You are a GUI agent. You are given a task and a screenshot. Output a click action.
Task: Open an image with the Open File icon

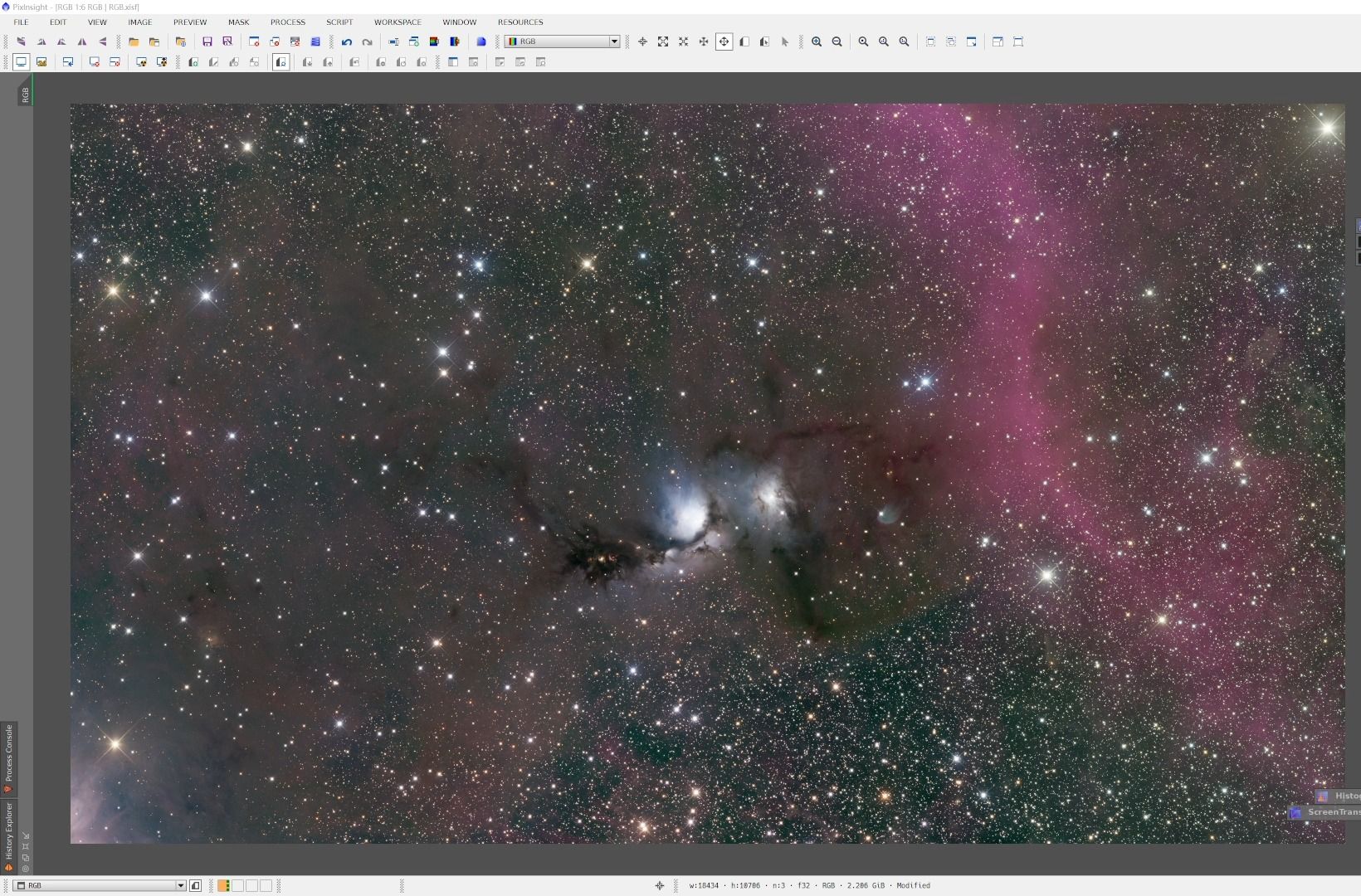(x=134, y=41)
